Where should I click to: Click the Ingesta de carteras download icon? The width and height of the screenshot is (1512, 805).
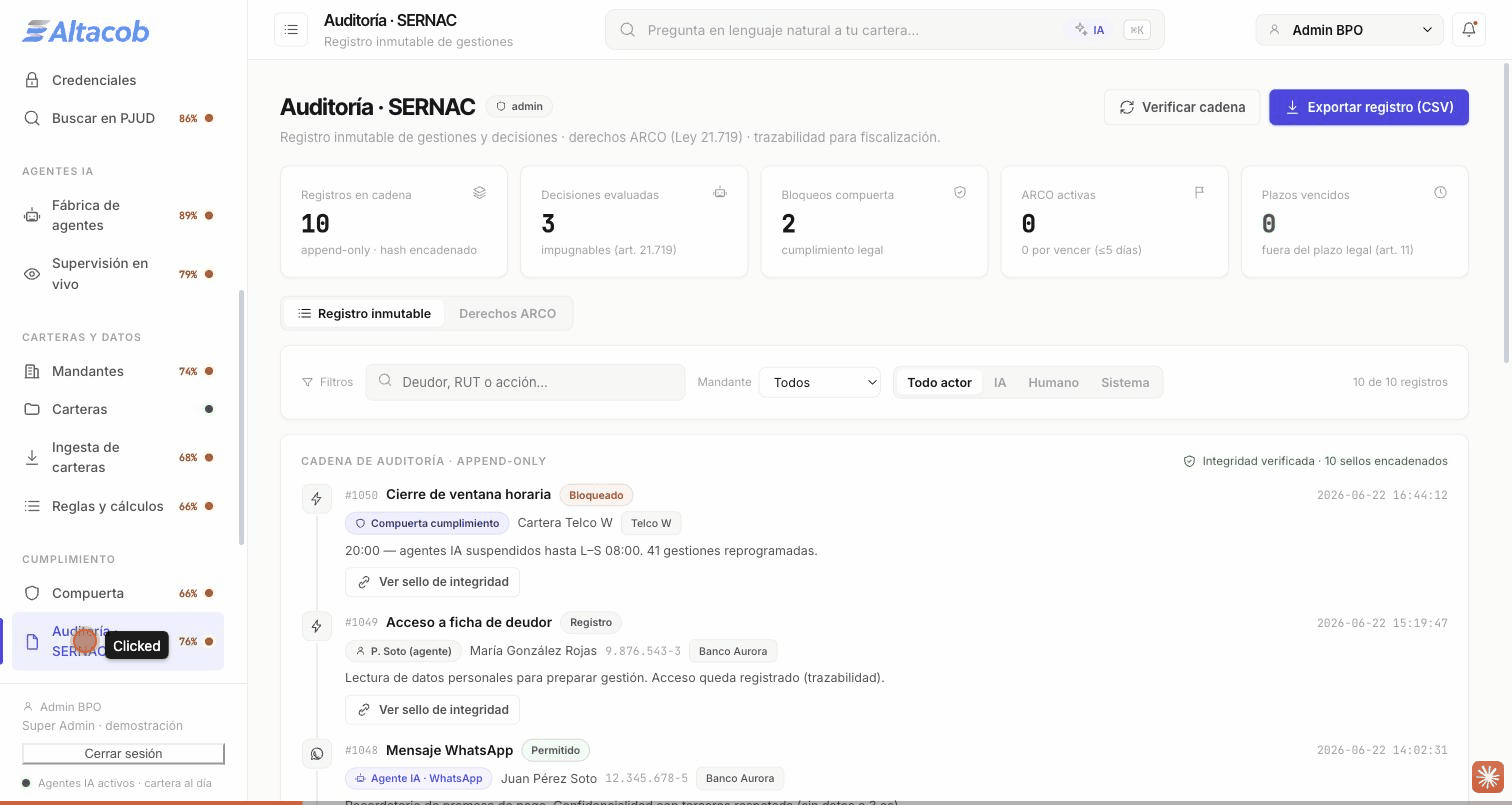click(x=32, y=457)
